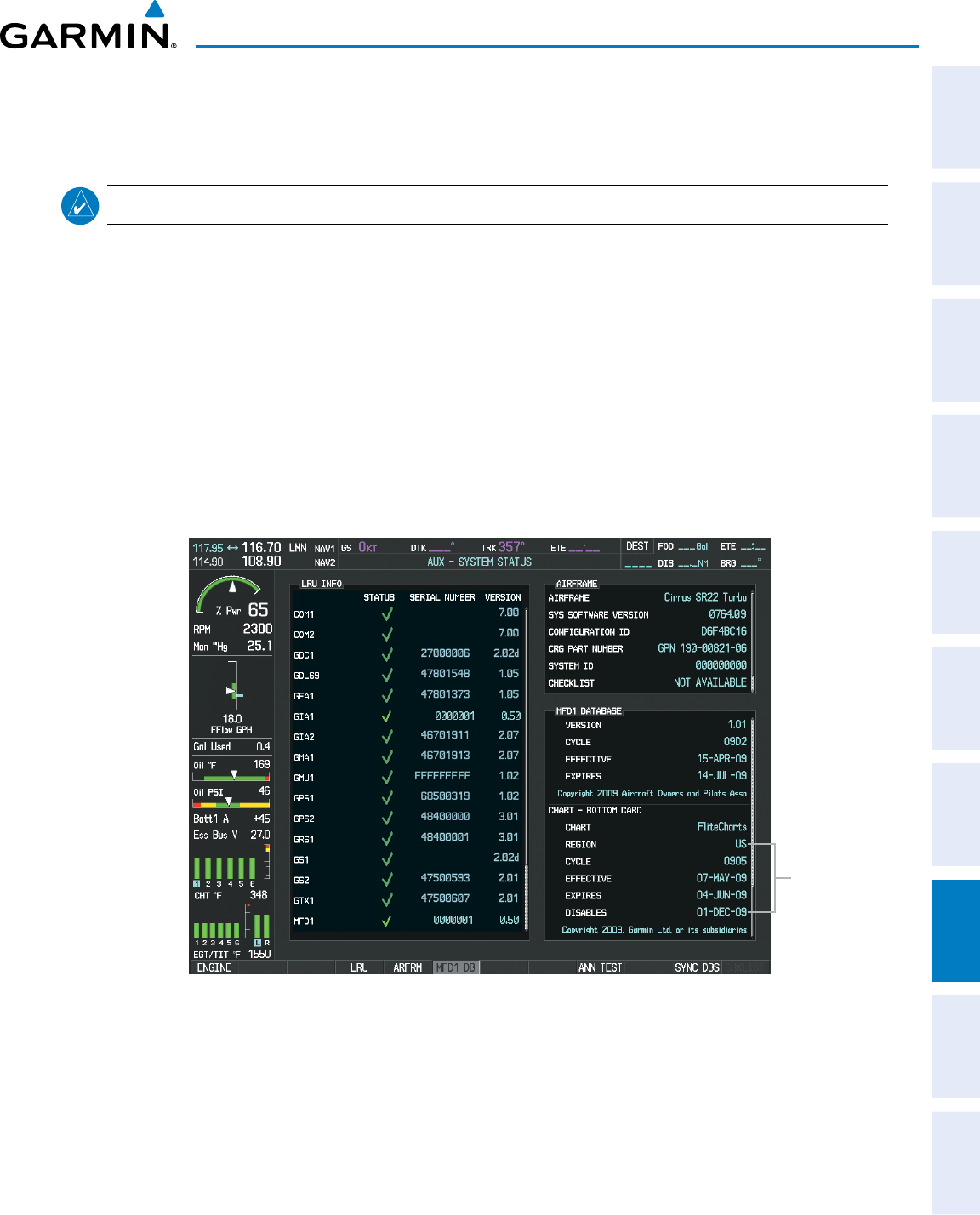Click the Ess Bus V value 27.0
Image resolution: width=980 pixels, height=1215 pixels.
(x=260, y=835)
